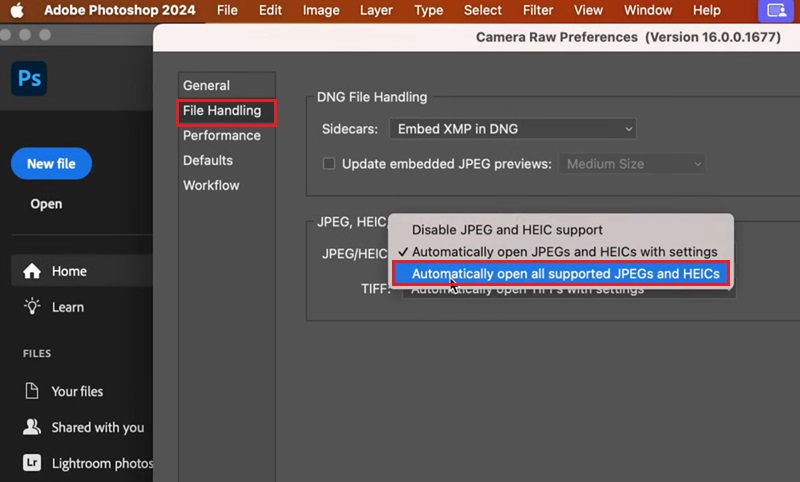Switch to the Defaults preferences tab

point(227,160)
